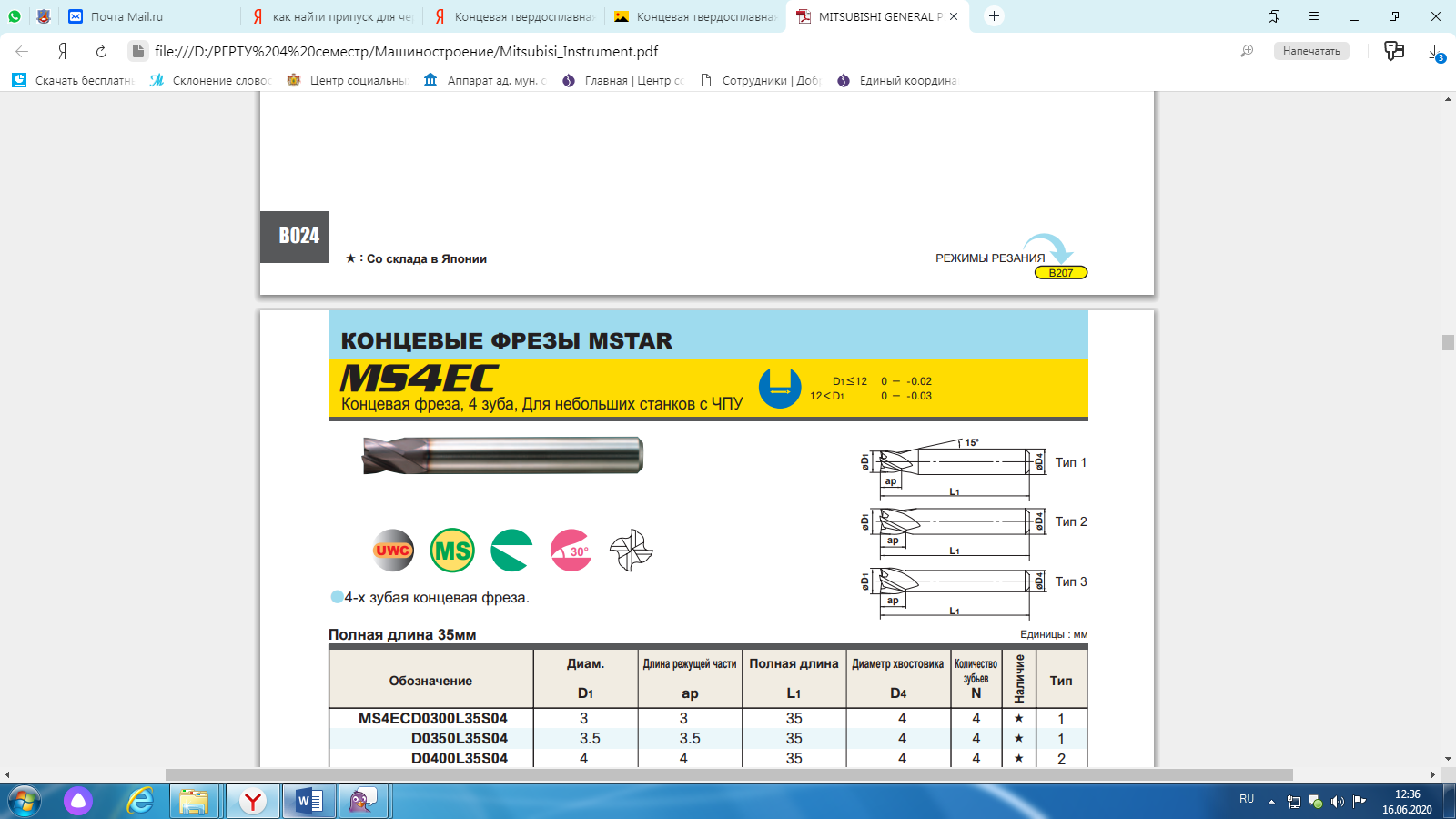Screen dimensions: 1456x819
Task: Click the Yandex 'Я' home icon
Action: click(x=62, y=51)
